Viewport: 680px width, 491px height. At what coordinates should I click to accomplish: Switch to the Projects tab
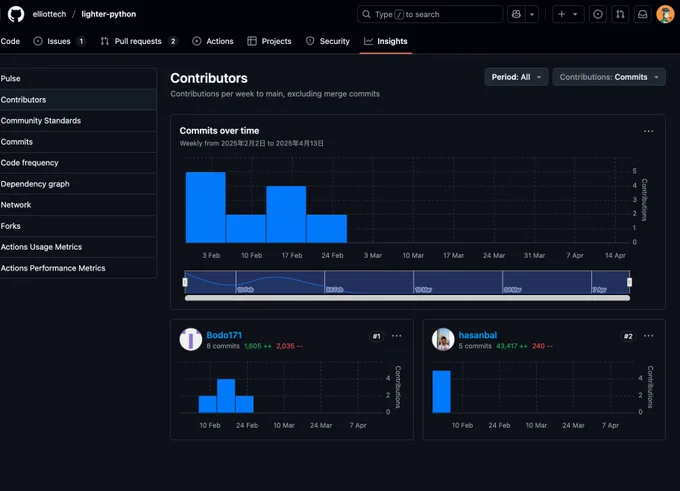269,41
